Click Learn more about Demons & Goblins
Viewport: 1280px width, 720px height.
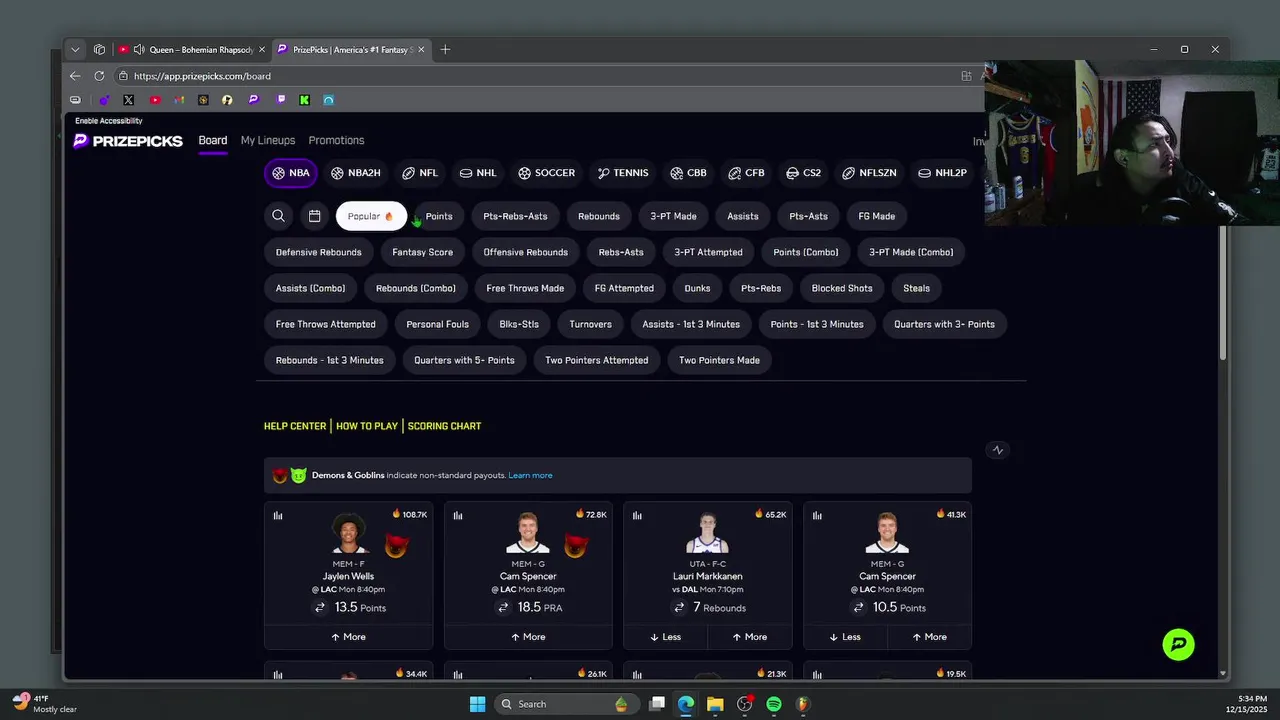click(530, 475)
